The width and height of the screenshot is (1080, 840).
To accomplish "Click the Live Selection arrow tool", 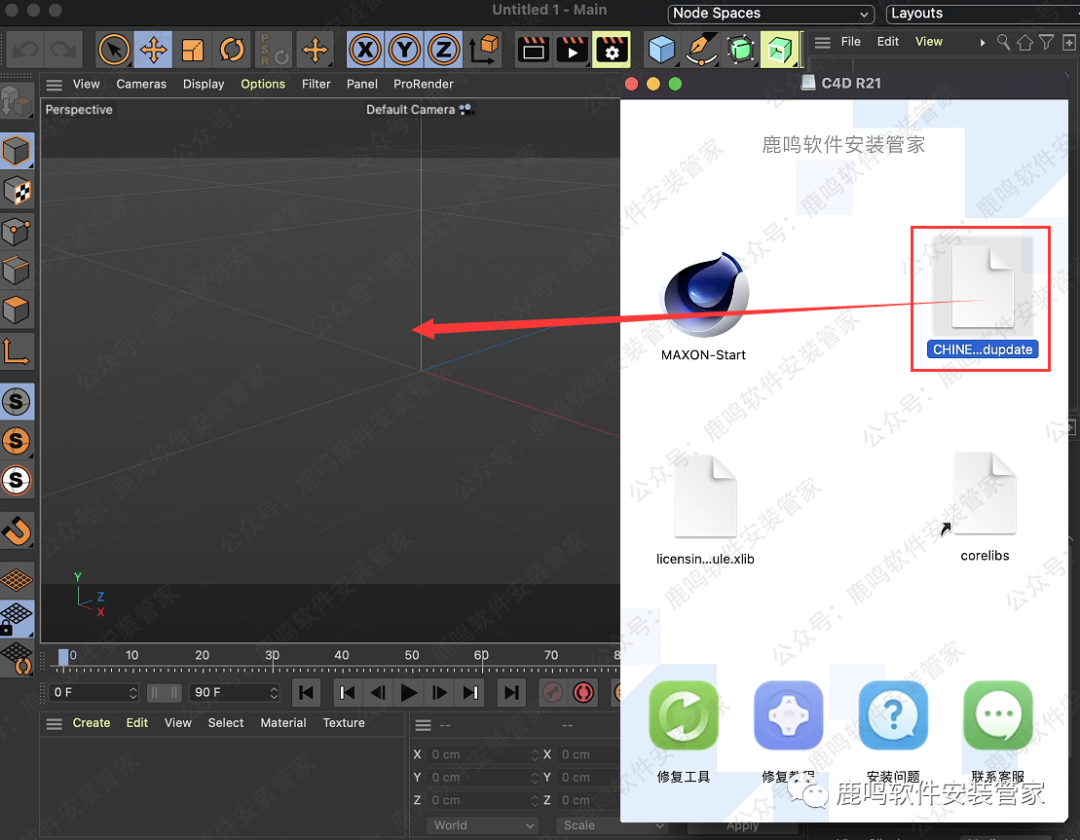I will [114, 49].
